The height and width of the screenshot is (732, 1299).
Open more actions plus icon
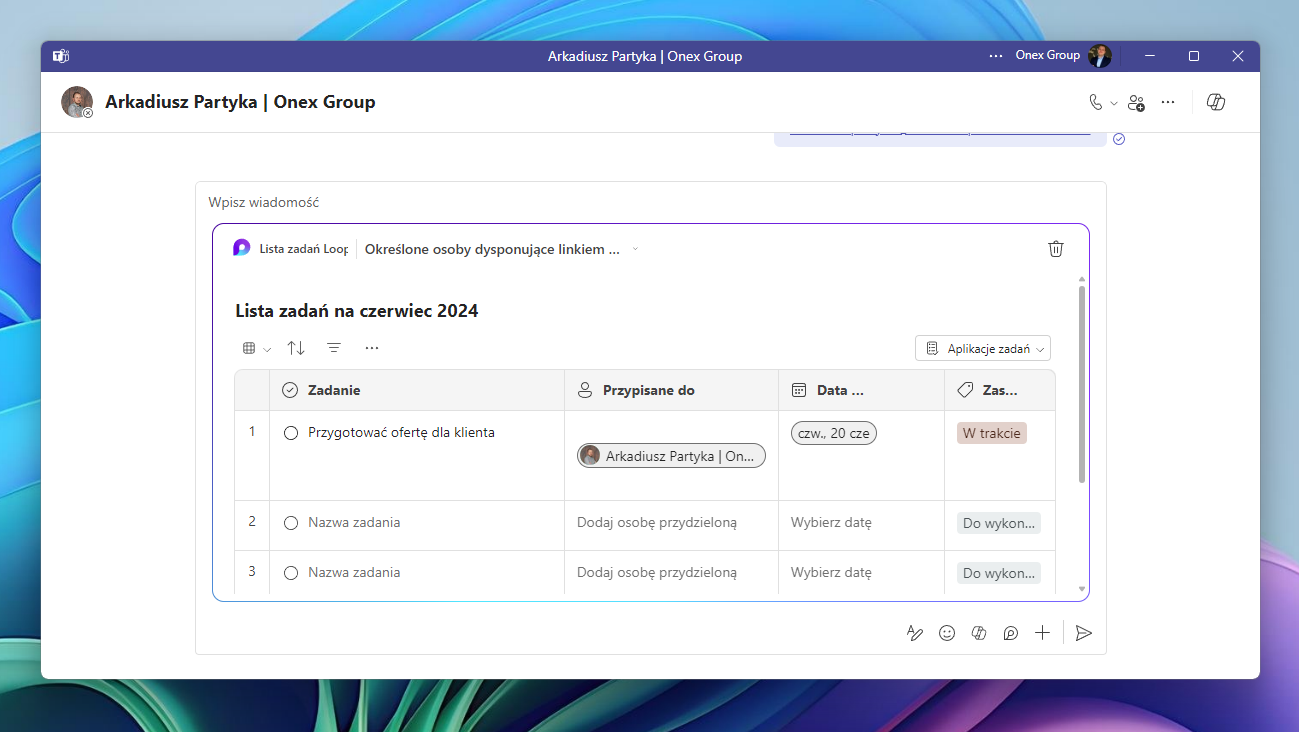pyautogui.click(x=1043, y=633)
